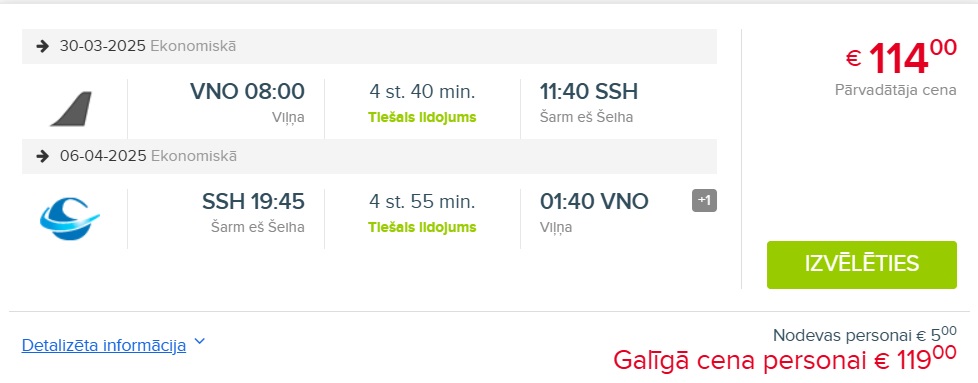Image resolution: width=978 pixels, height=383 pixels.
Task: Click the SSH 19:45 return departure
Action: 253,201
